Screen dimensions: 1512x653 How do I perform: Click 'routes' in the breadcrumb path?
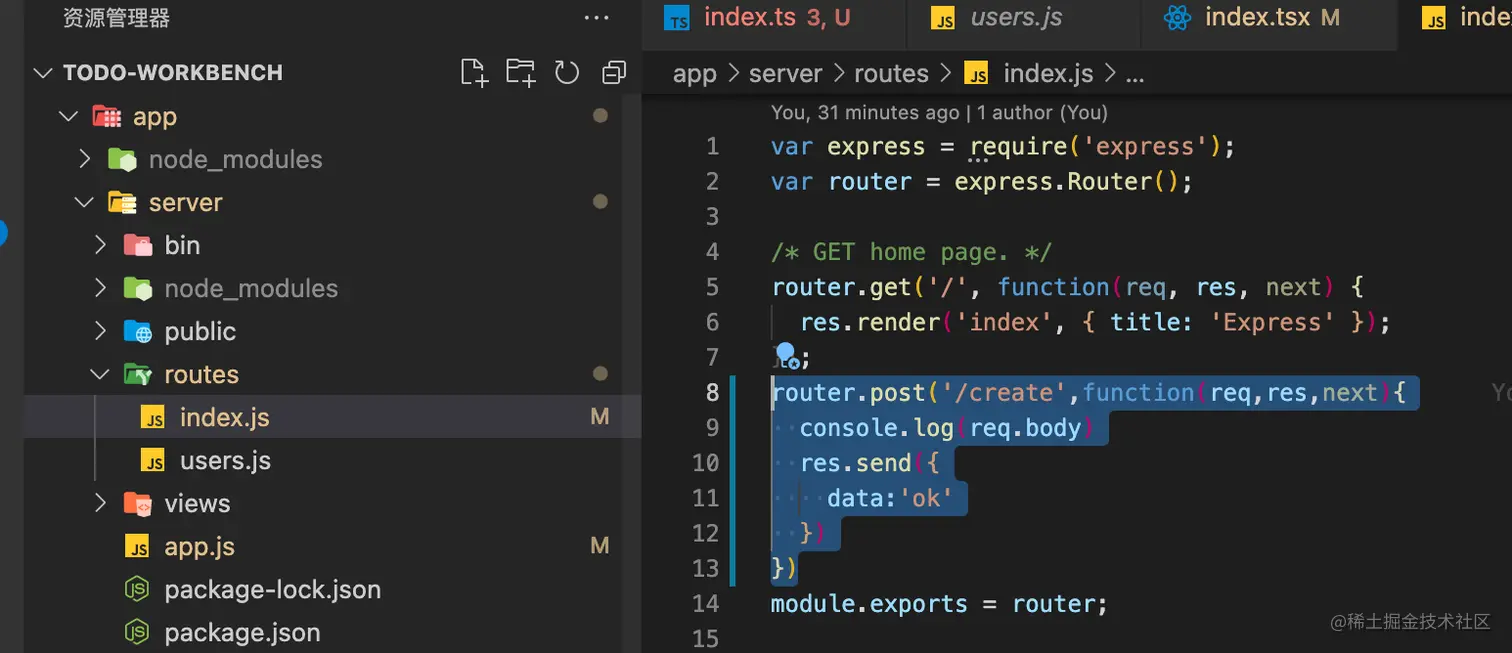point(891,74)
